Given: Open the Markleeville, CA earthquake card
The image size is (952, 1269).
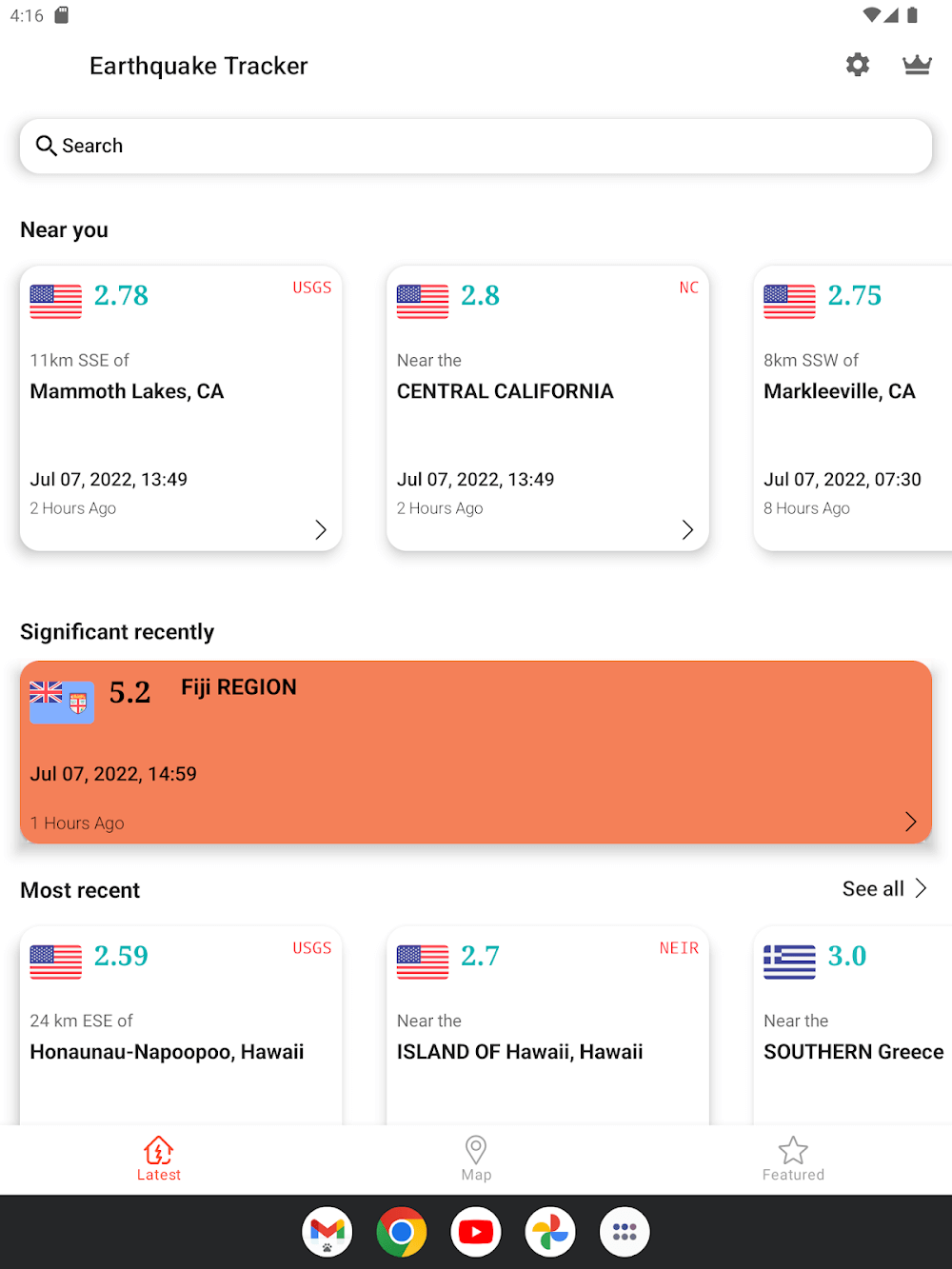Looking at the screenshot, I should 852,407.
